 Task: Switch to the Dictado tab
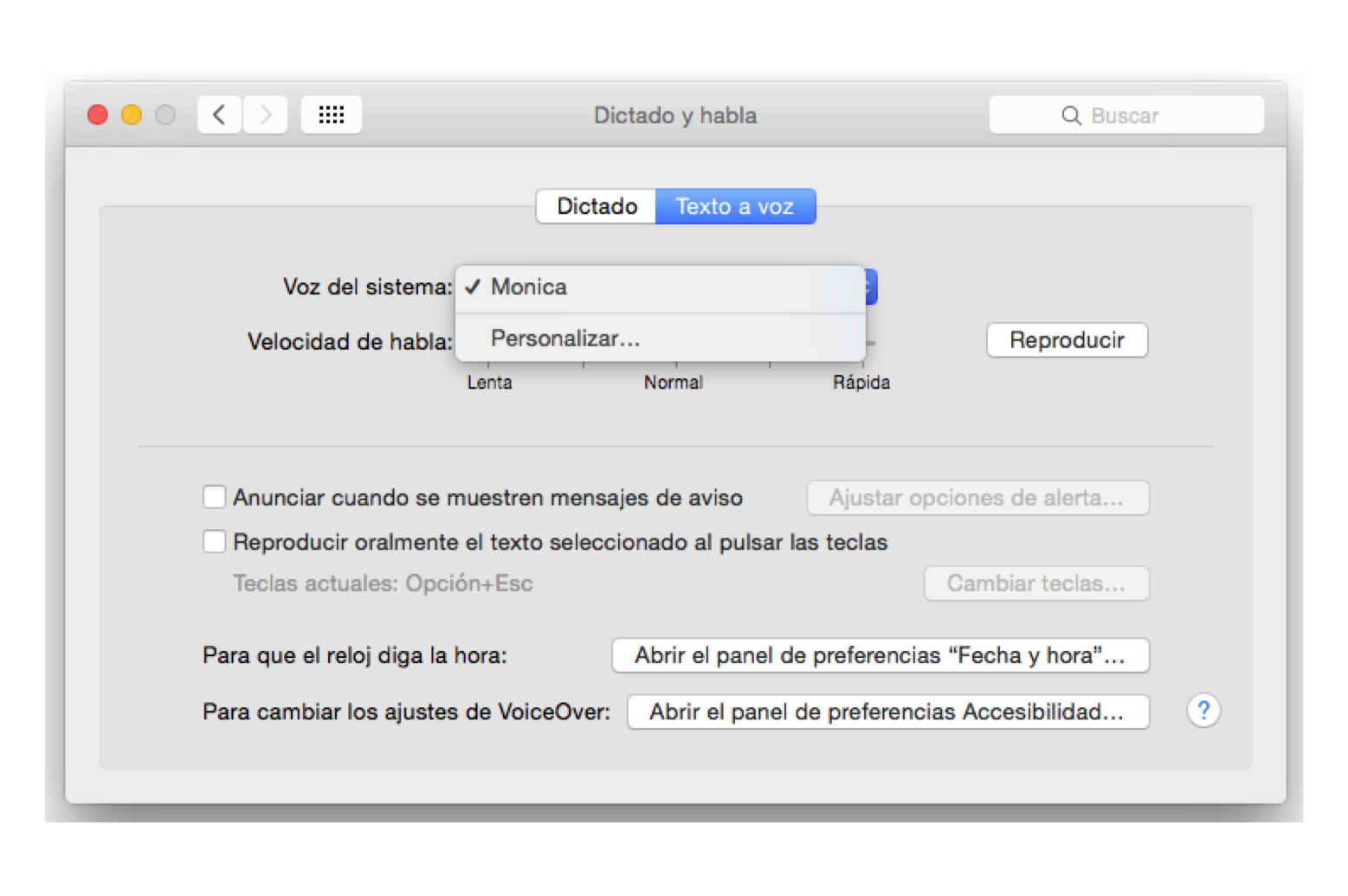[x=597, y=207]
